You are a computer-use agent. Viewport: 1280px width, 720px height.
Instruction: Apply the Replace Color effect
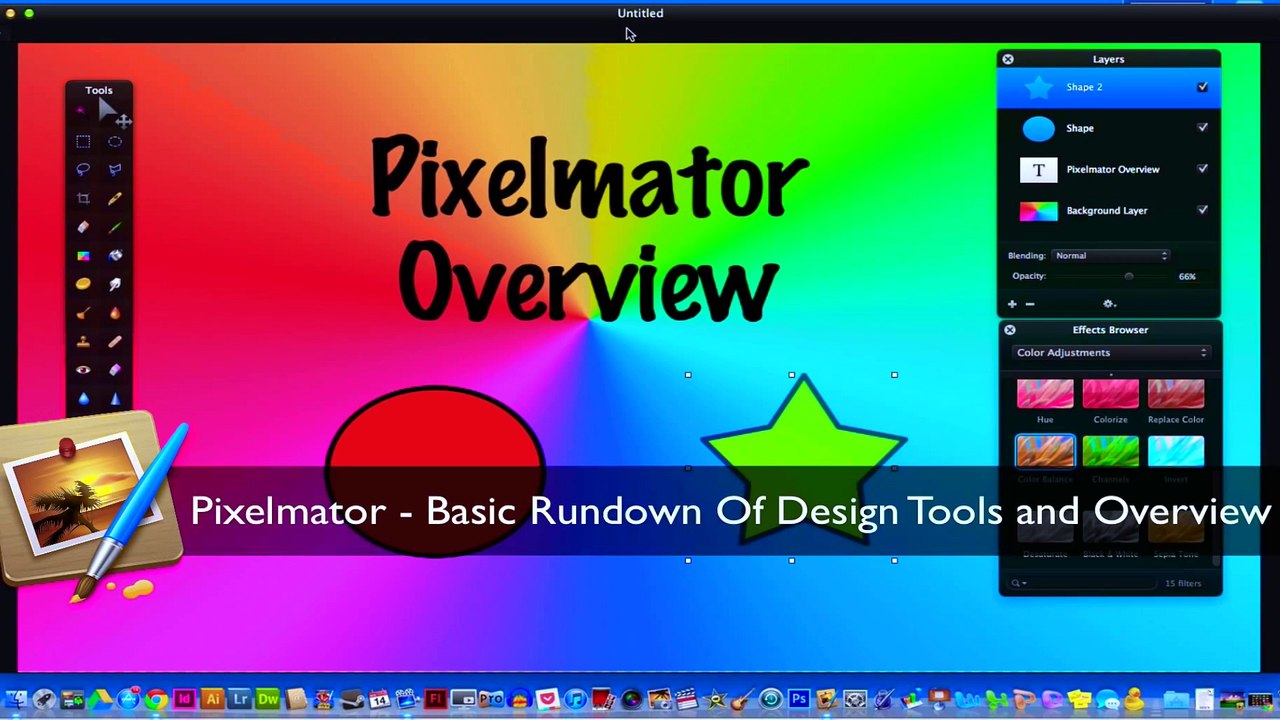pos(1176,394)
